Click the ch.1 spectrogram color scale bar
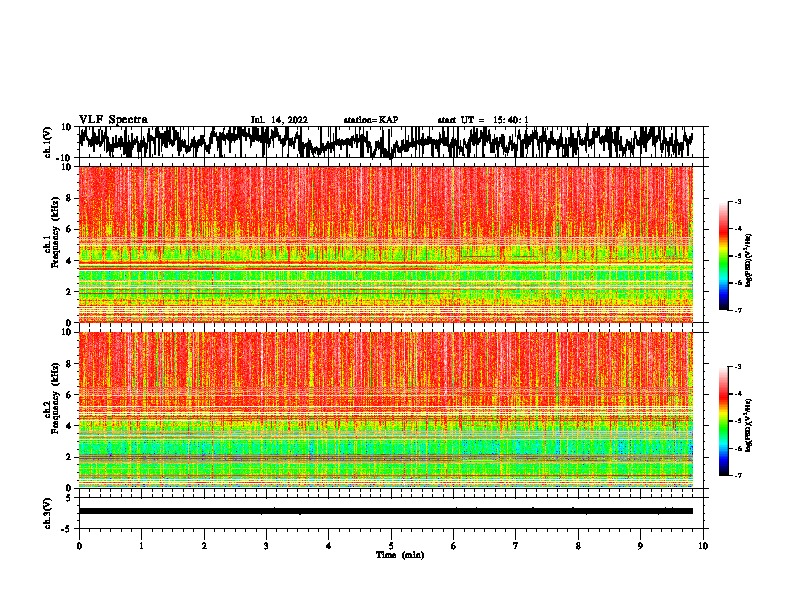This screenshot has width=792, height=612. tap(724, 256)
